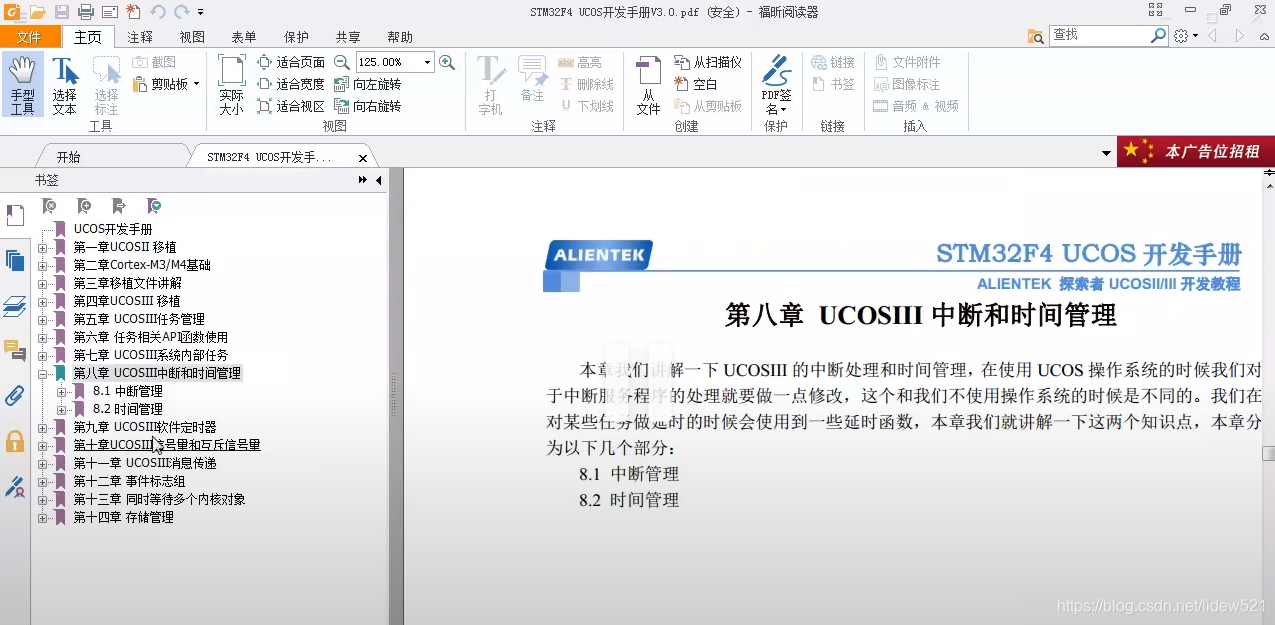Click into the 查找 search input field
The image size is (1275, 625).
coord(1098,35)
